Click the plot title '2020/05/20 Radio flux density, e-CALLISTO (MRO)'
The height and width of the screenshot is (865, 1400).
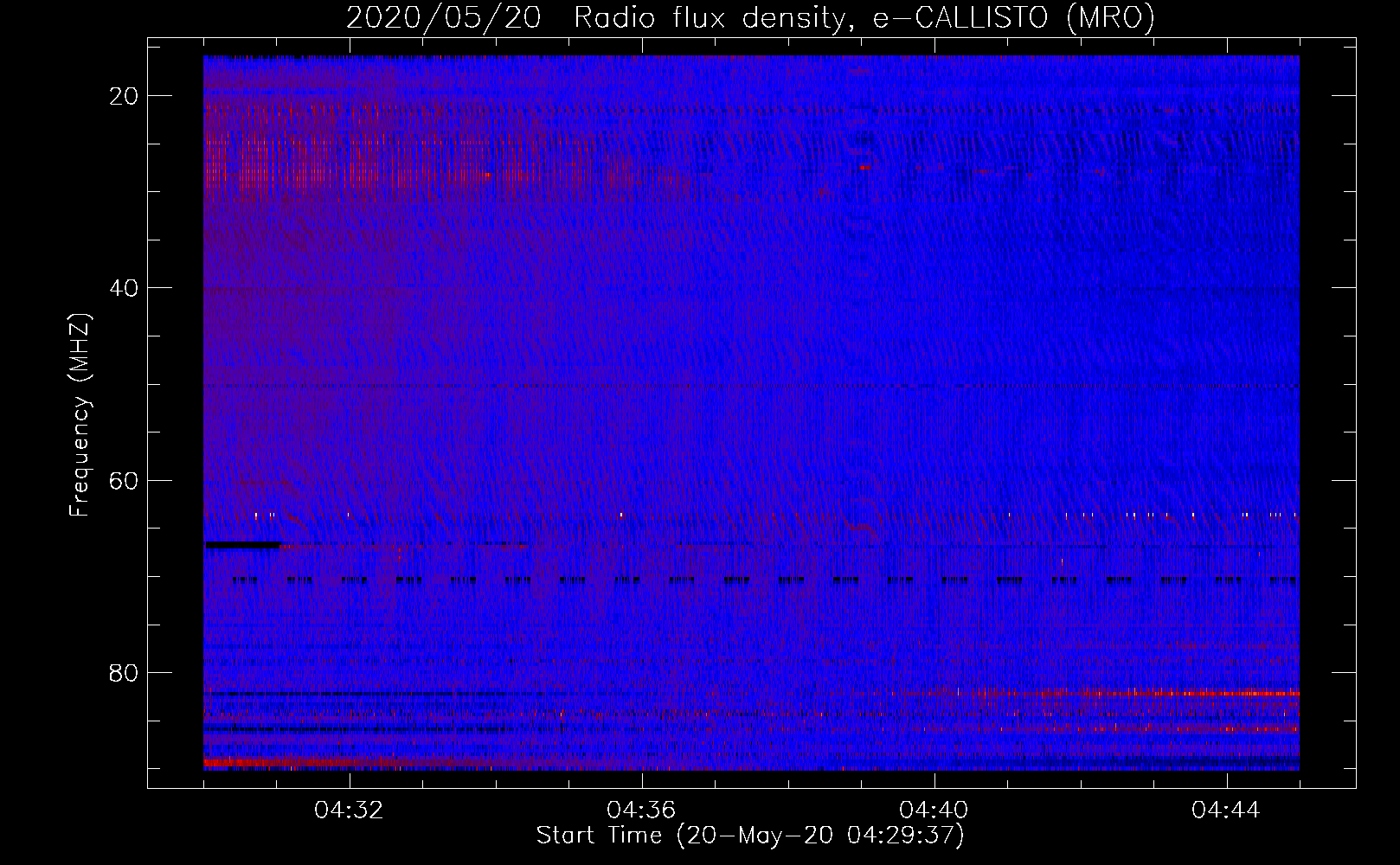(750, 18)
